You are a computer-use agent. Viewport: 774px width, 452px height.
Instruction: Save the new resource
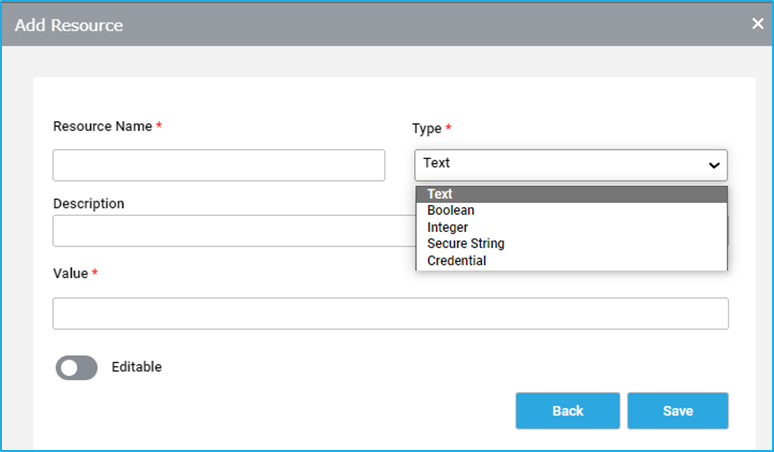tap(678, 411)
